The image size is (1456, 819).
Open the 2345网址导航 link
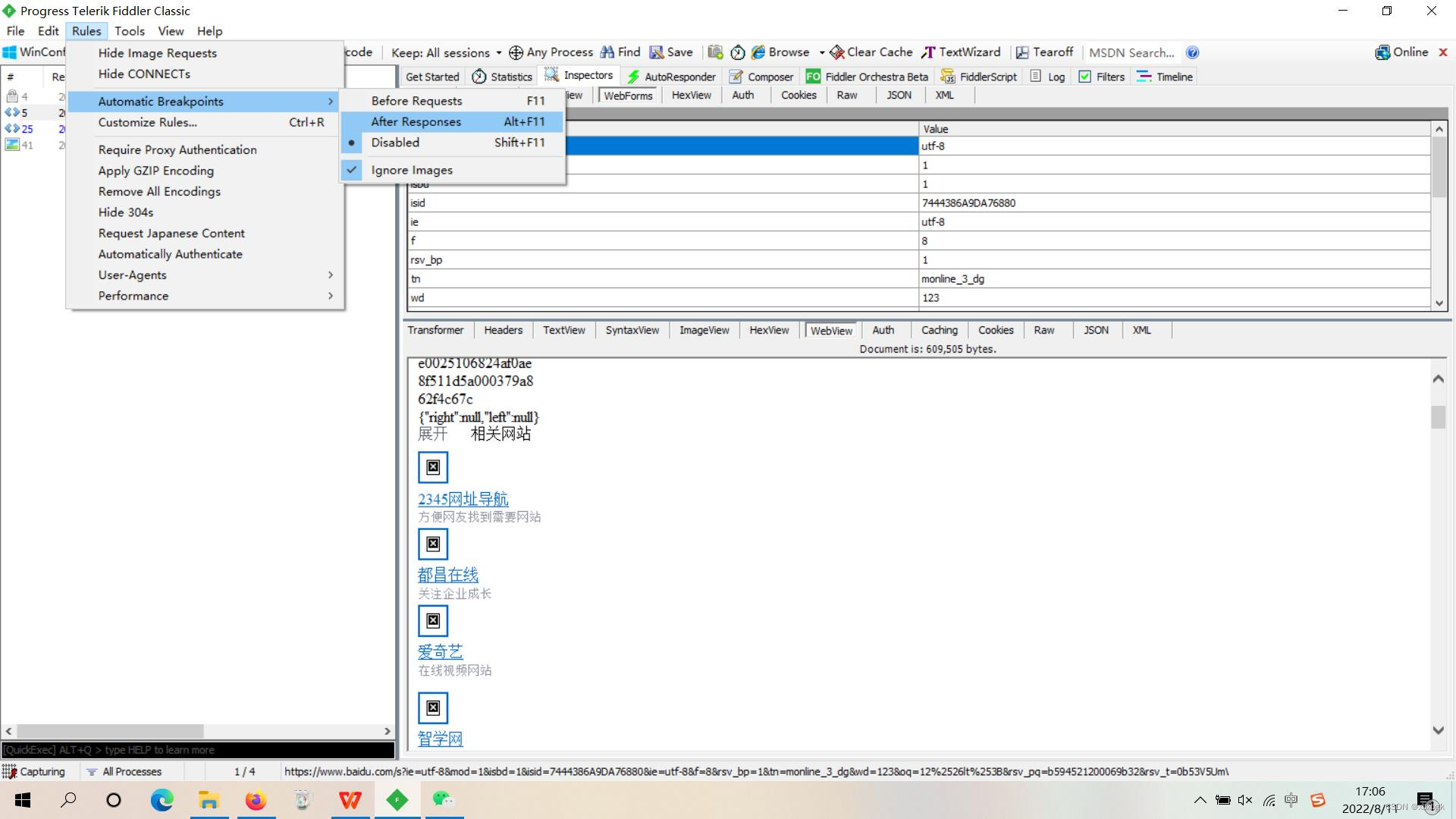pos(463,499)
